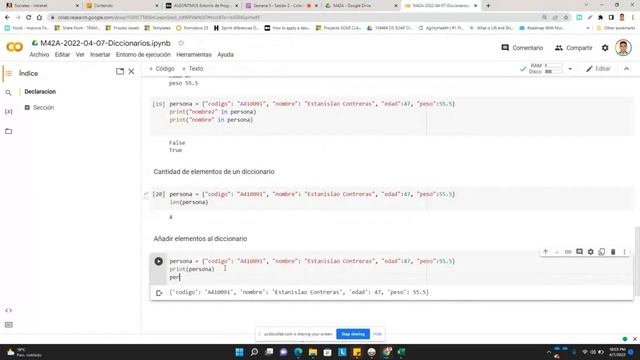Image resolution: width=640 pixels, height=360 pixels.
Task: Open the variables {x} sidebar panel
Action: coord(9,111)
